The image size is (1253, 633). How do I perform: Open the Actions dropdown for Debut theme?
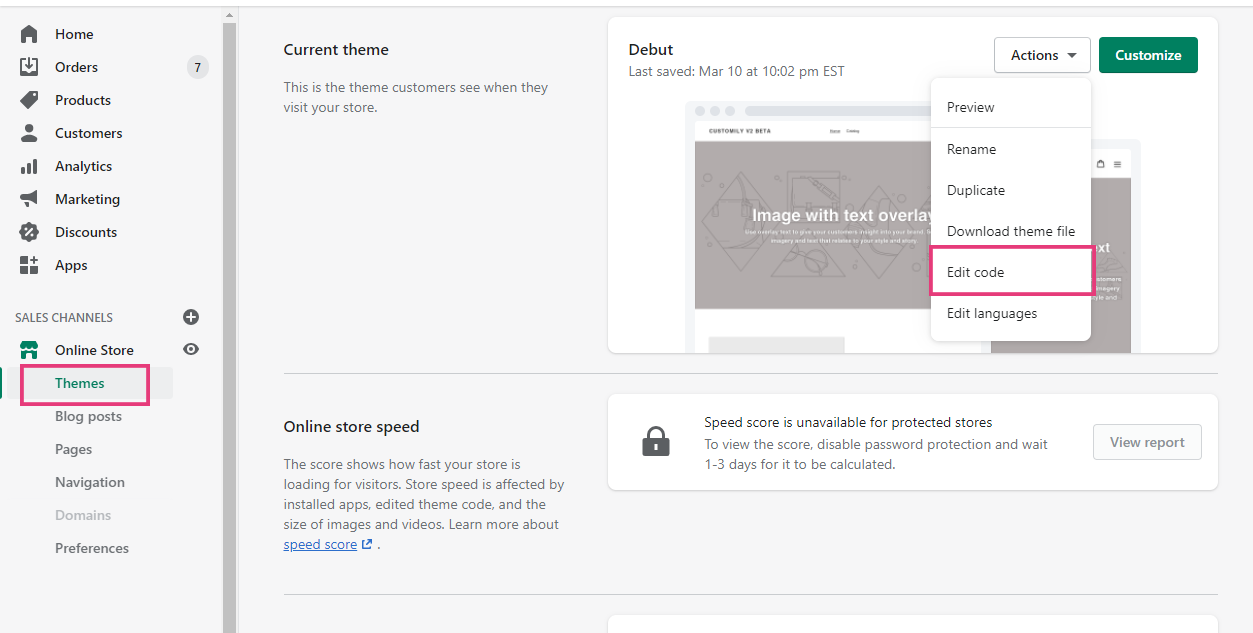[1042, 55]
